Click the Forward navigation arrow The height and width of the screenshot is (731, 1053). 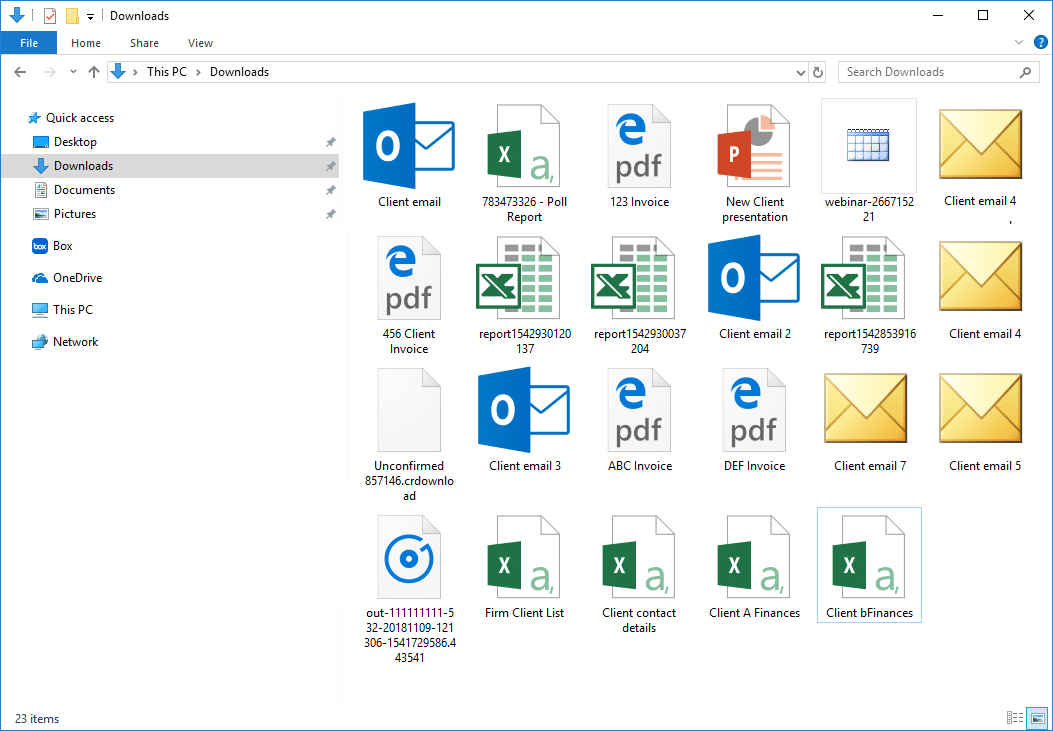tap(49, 72)
